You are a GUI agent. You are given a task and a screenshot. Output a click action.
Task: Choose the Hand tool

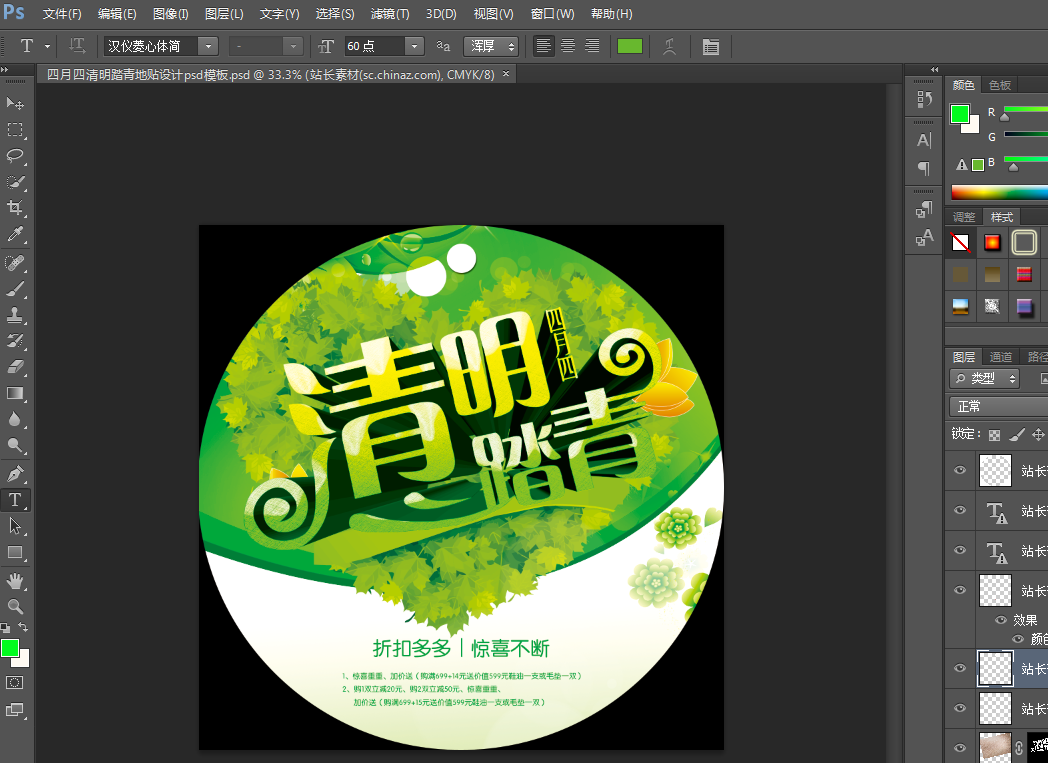coord(15,580)
